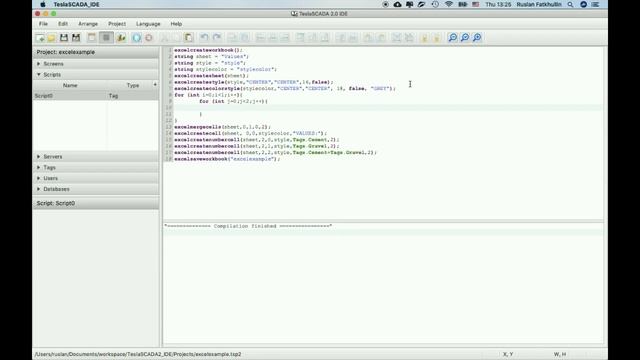The width and height of the screenshot is (640, 360).
Task: Click the cloud upload menu bar icon
Action: [x=397, y=4]
